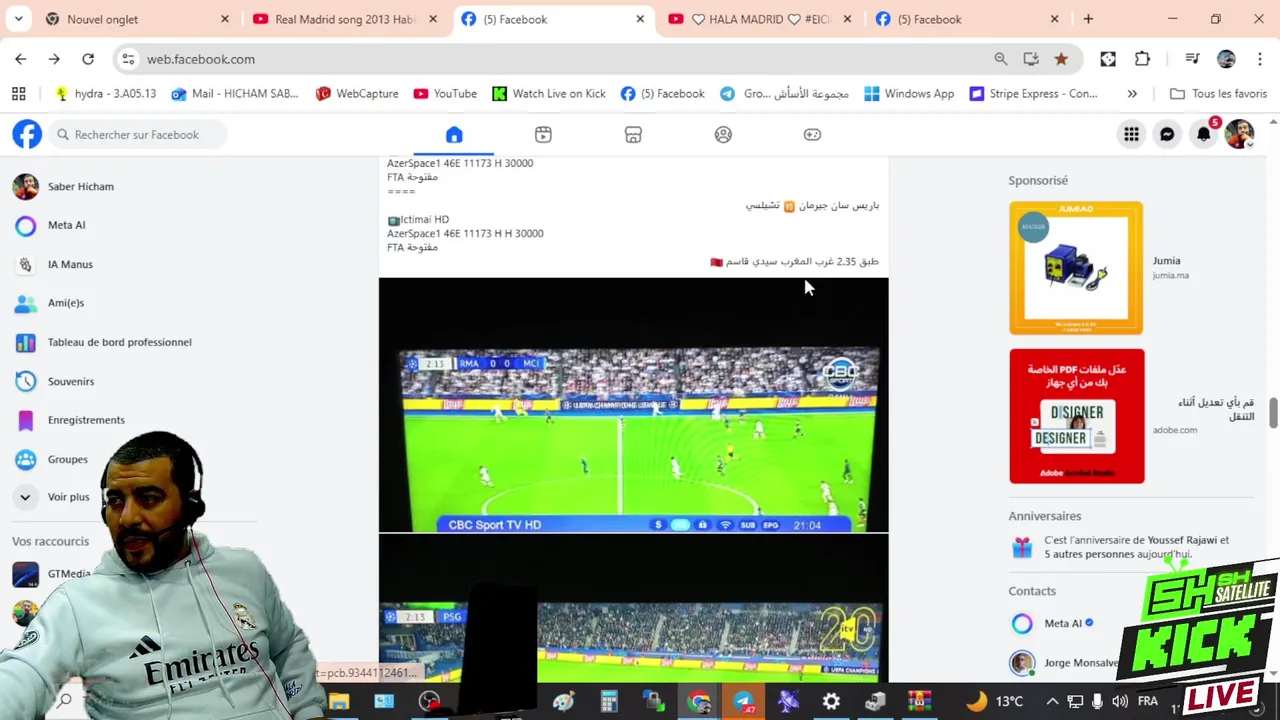Click the Facebook logo
Screen dimensions: 1280x720
point(27,134)
